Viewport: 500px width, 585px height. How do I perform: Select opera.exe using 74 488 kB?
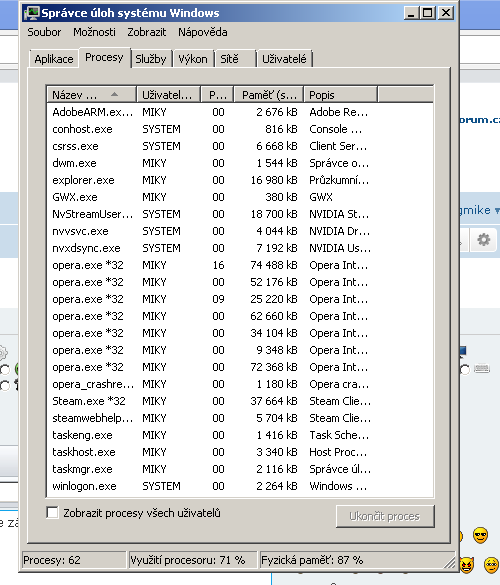(x=240, y=265)
